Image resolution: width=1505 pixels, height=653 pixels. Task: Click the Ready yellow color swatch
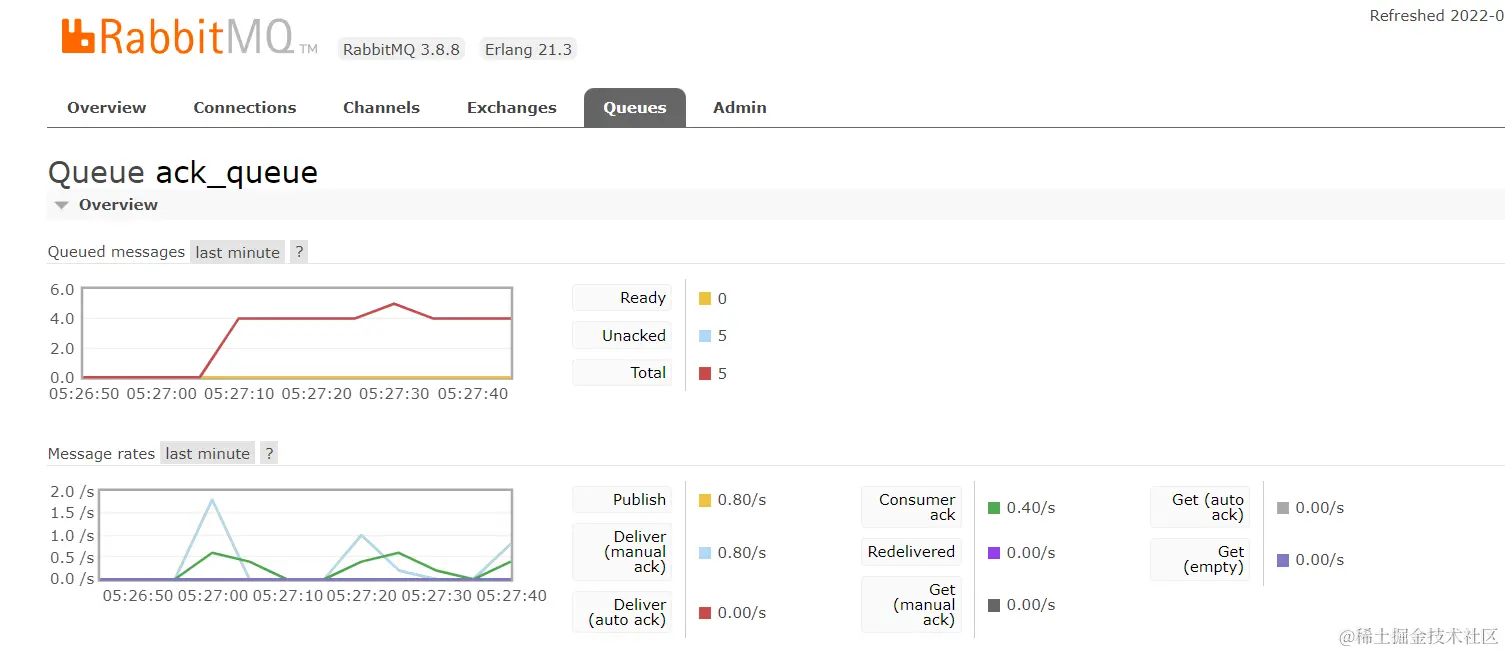(705, 298)
